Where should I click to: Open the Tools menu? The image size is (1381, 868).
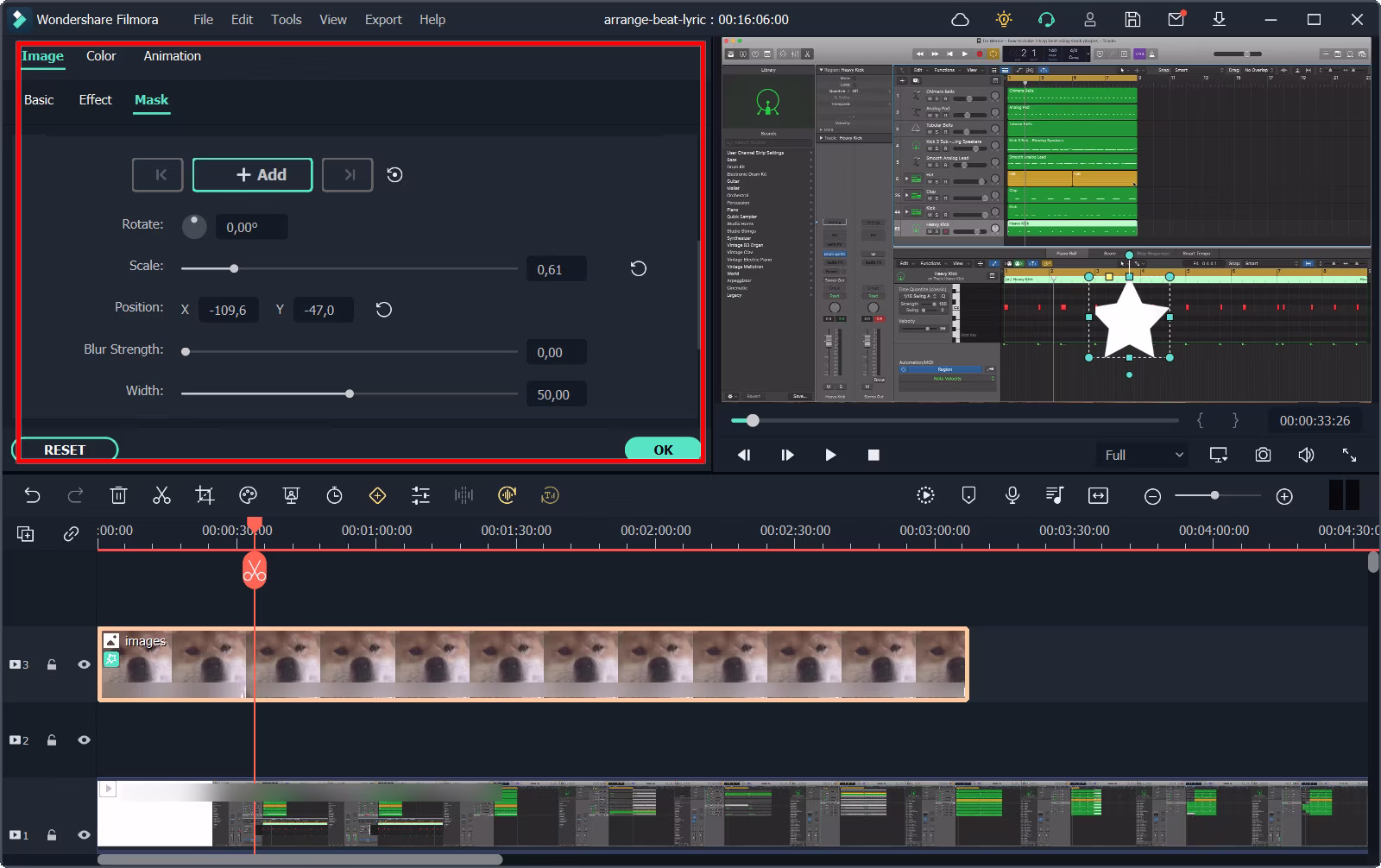click(x=286, y=19)
